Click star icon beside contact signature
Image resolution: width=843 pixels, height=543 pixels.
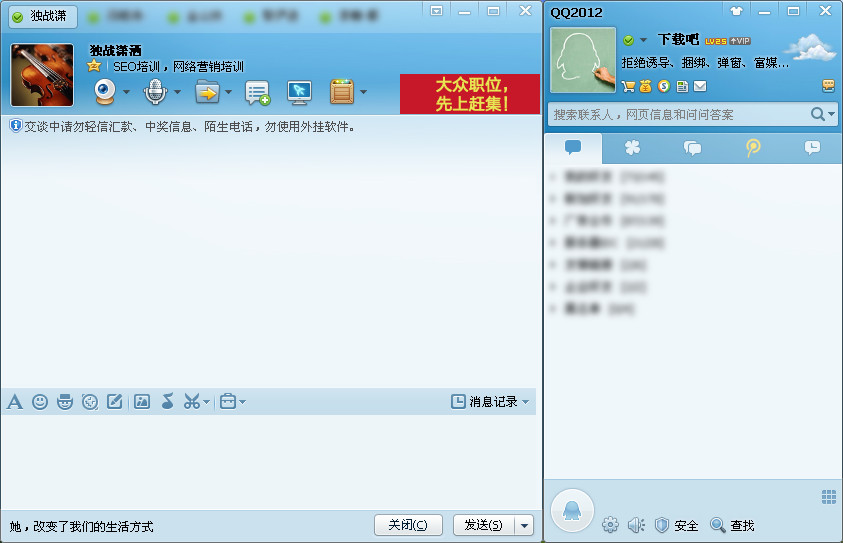point(94,66)
